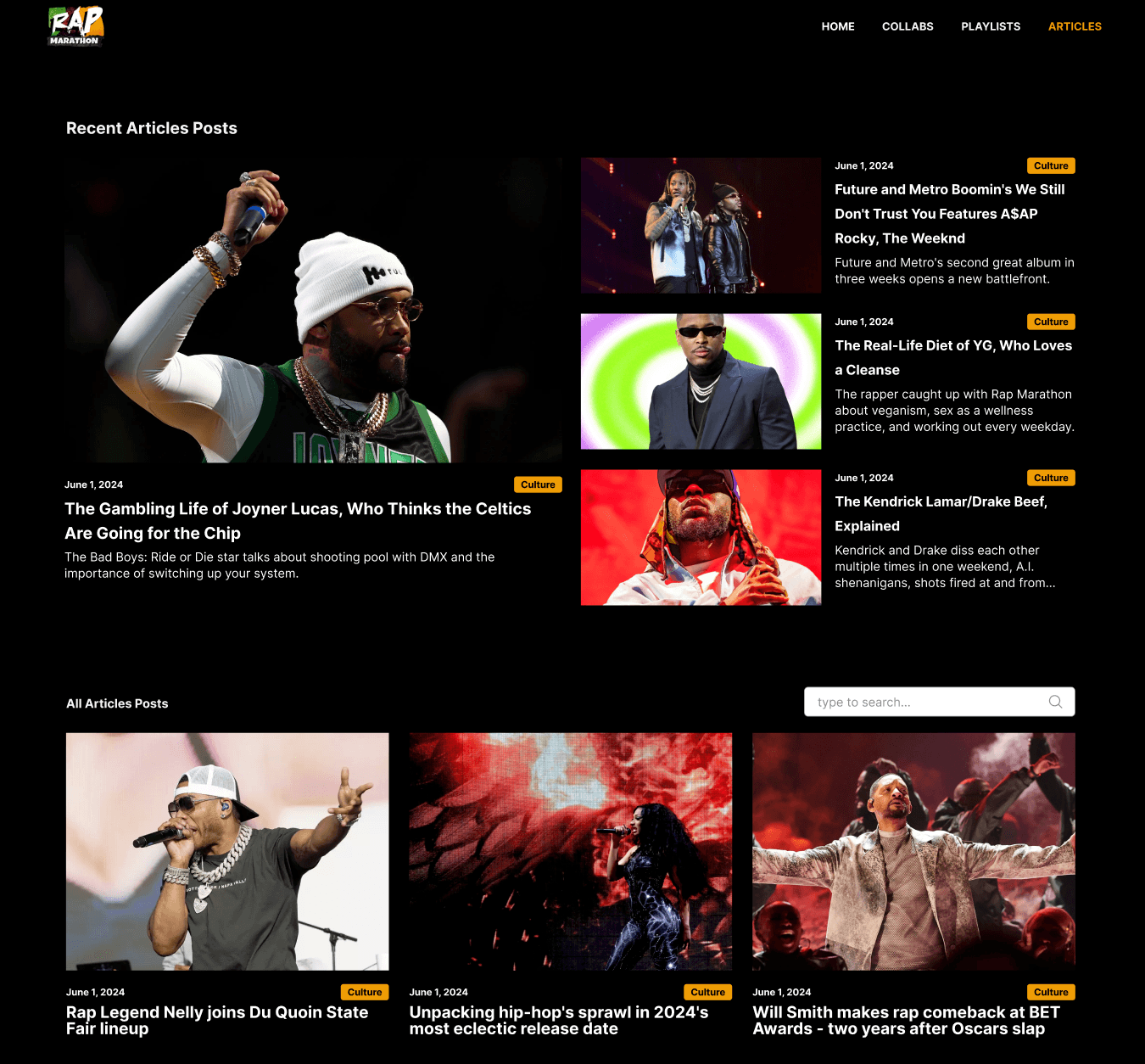Open the Nelly Du Quoin State Fair image
The width and height of the screenshot is (1145, 1064).
(227, 851)
